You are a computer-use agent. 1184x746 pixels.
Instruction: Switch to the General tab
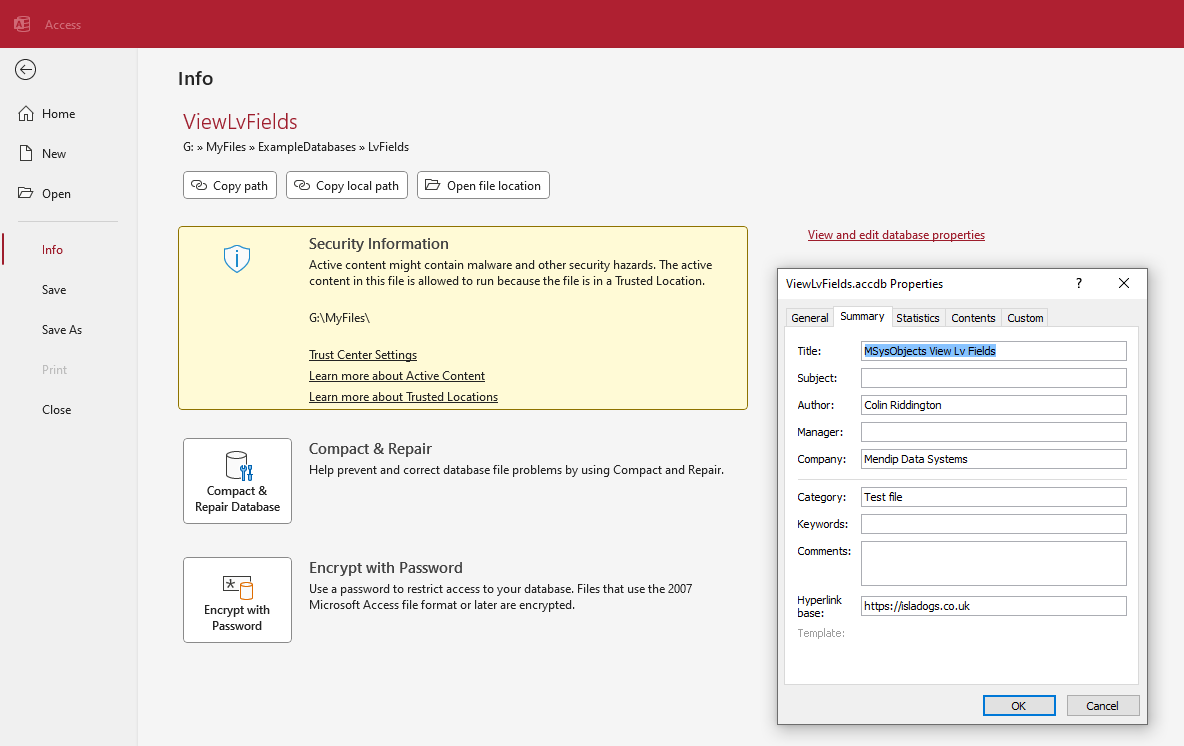pyautogui.click(x=809, y=318)
